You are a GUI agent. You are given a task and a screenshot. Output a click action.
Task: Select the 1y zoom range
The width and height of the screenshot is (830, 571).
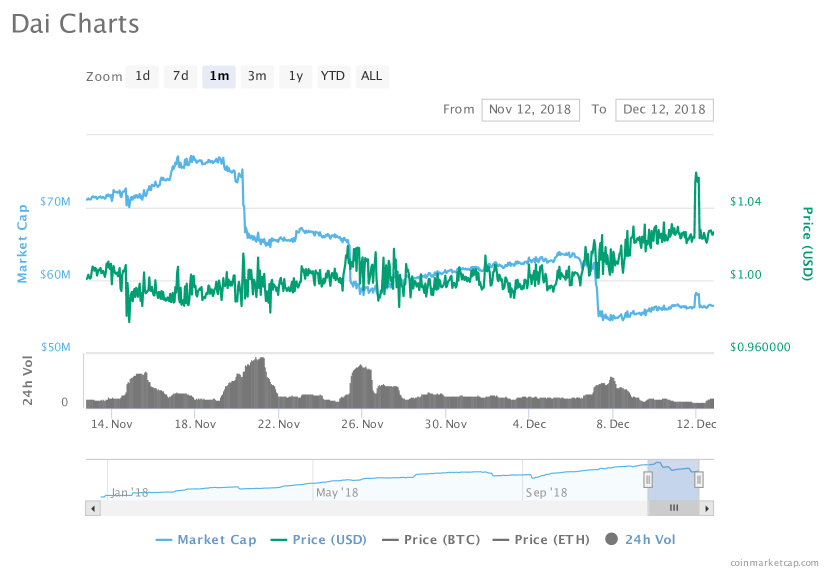[296, 76]
